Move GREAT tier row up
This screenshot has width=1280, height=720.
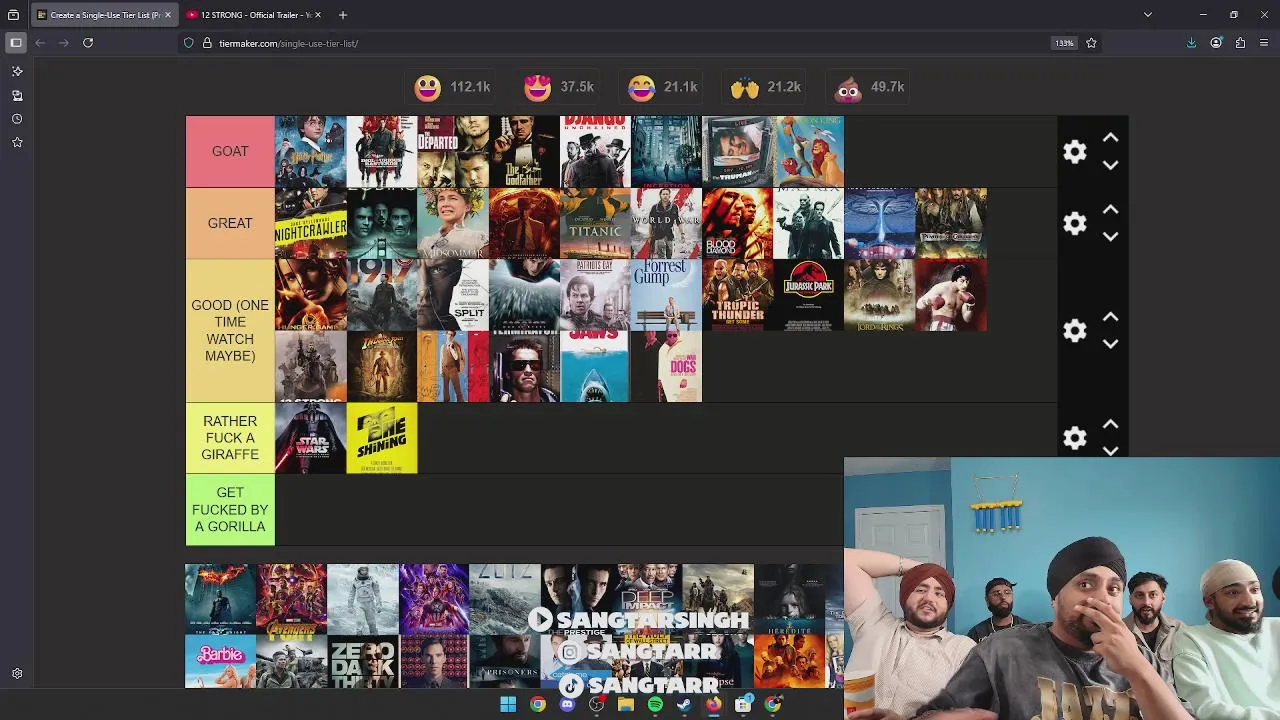[x=1110, y=210]
